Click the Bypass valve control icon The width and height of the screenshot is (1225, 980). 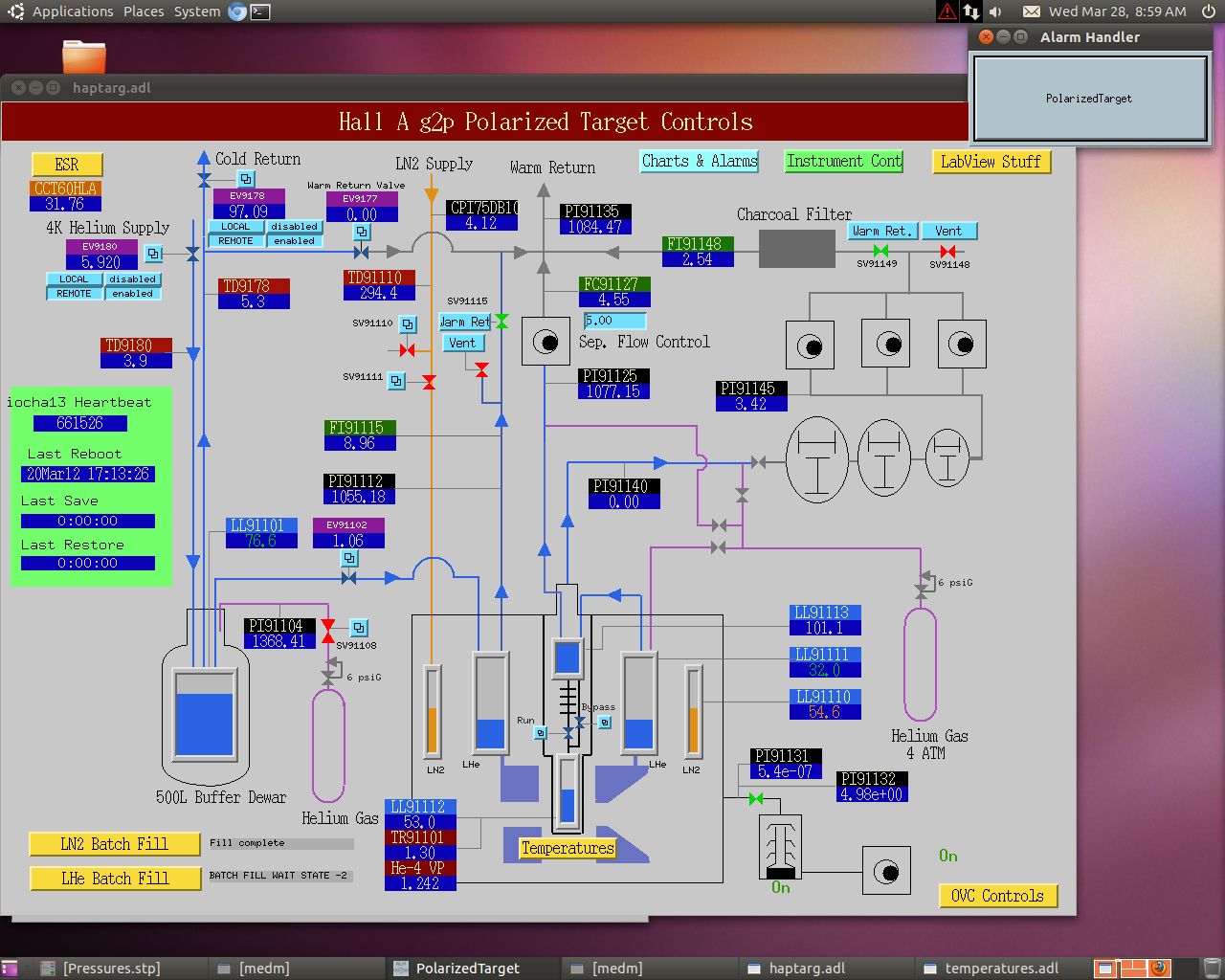[x=604, y=723]
